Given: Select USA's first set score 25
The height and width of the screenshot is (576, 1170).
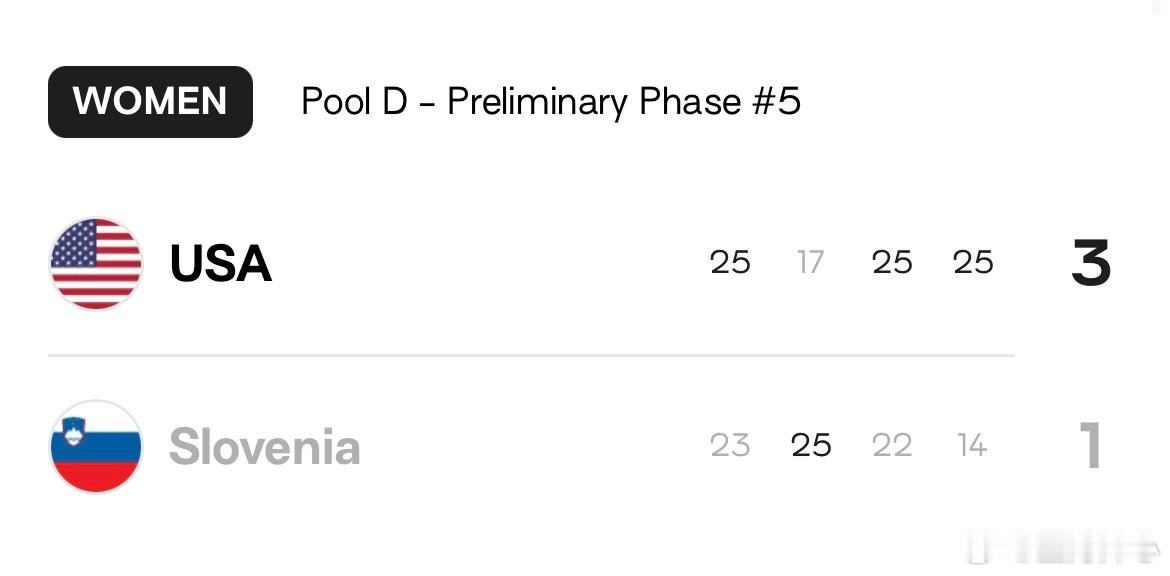Looking at the screenshot, I should pos(730,263).
